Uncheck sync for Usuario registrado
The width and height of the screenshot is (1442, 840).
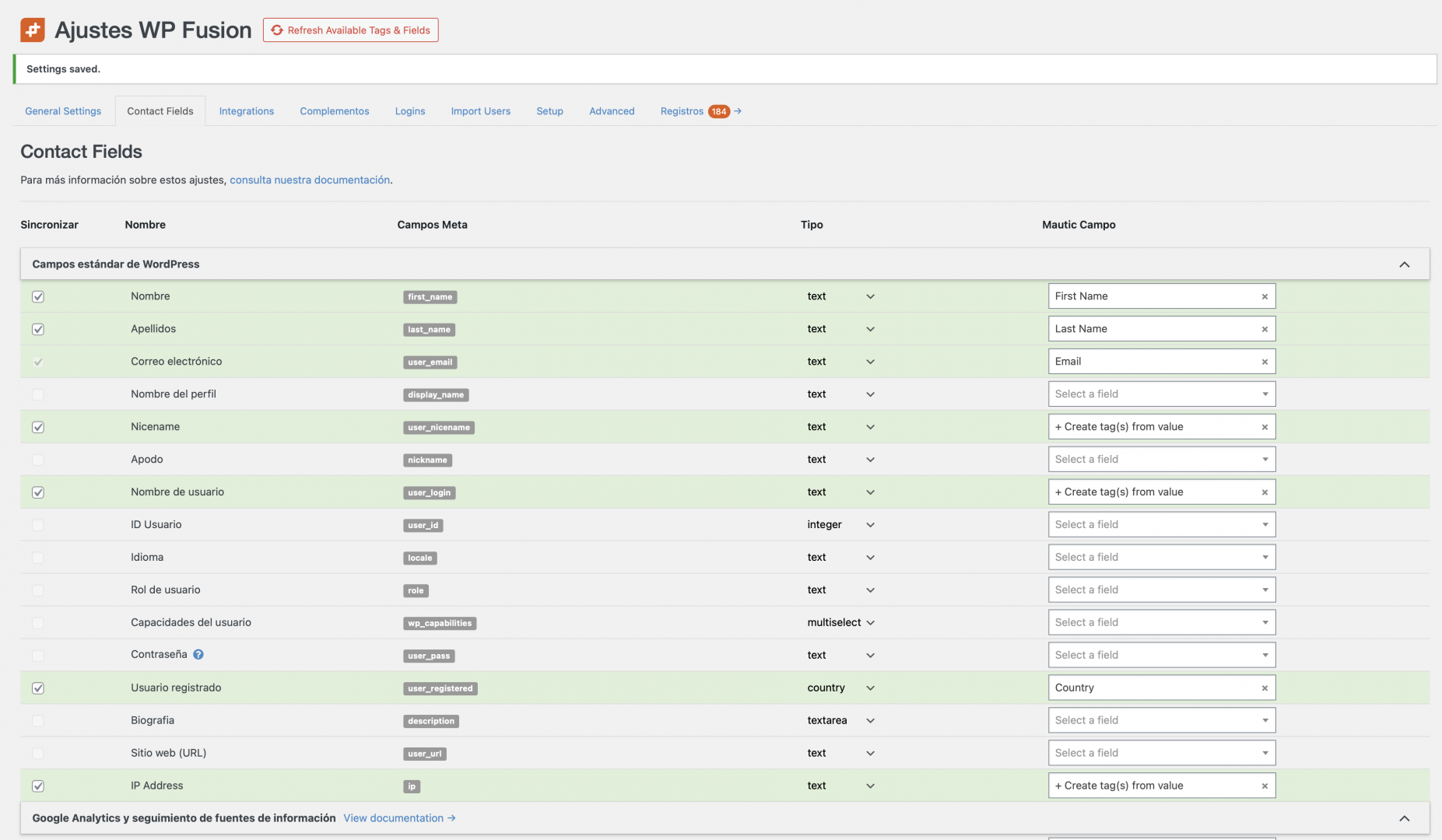tap(38, 688)
